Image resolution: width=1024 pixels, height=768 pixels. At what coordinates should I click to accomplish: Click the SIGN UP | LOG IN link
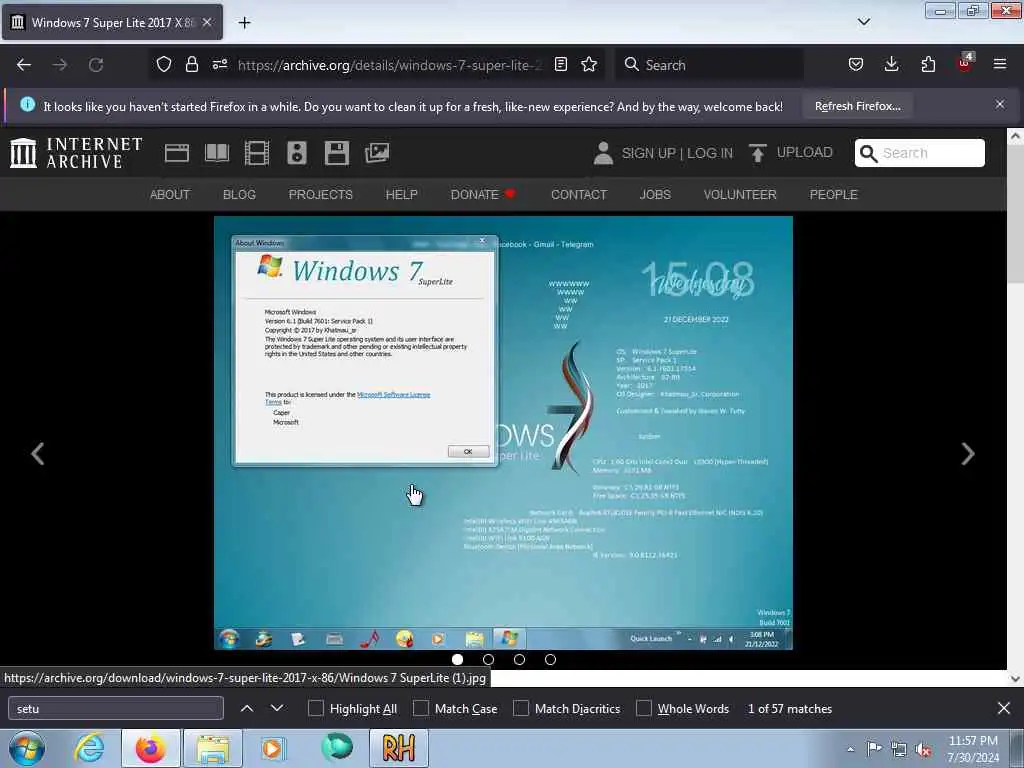(x=677, y=153)
